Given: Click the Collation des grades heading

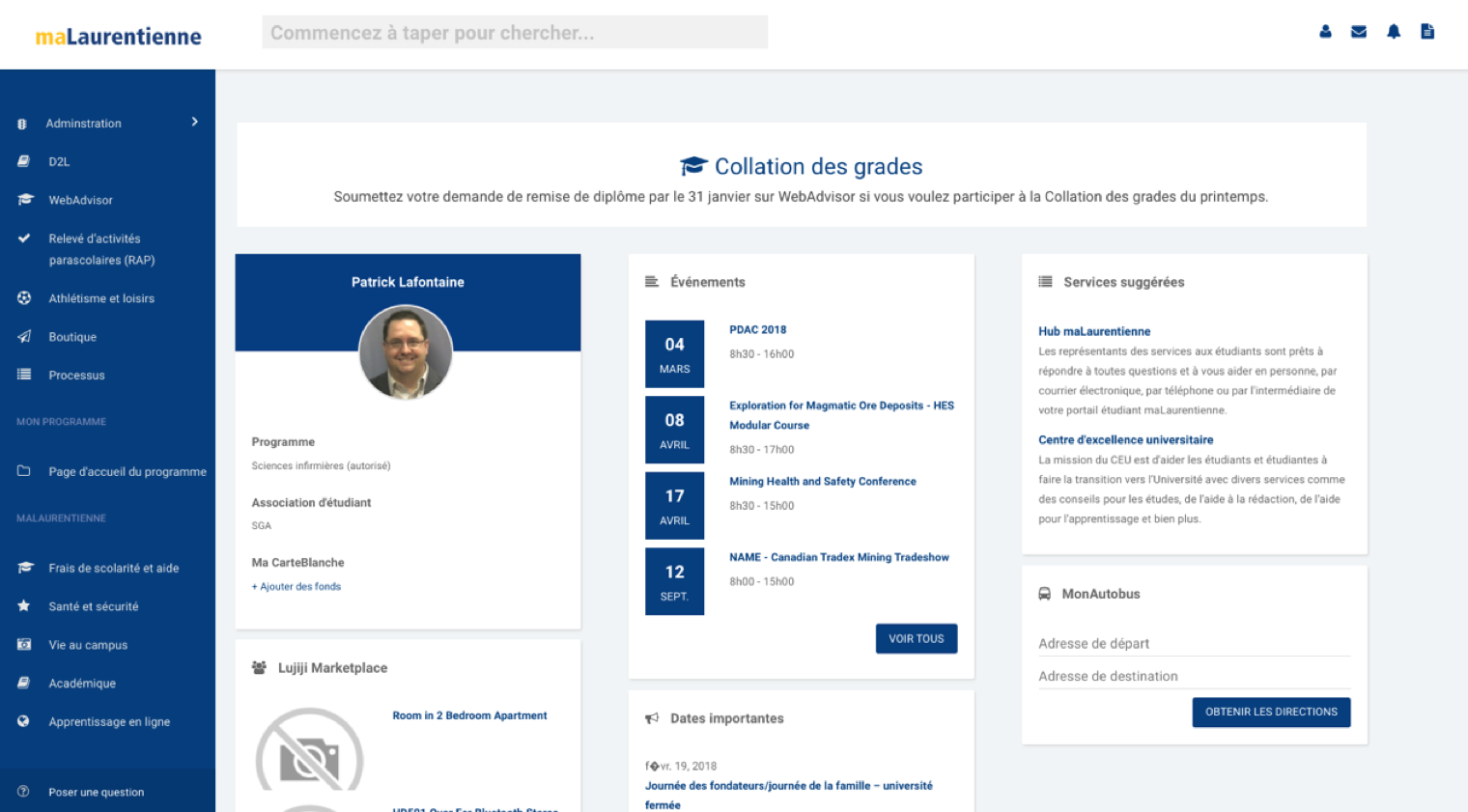Looking at the screenshot, I should click(x=818, y=166).
